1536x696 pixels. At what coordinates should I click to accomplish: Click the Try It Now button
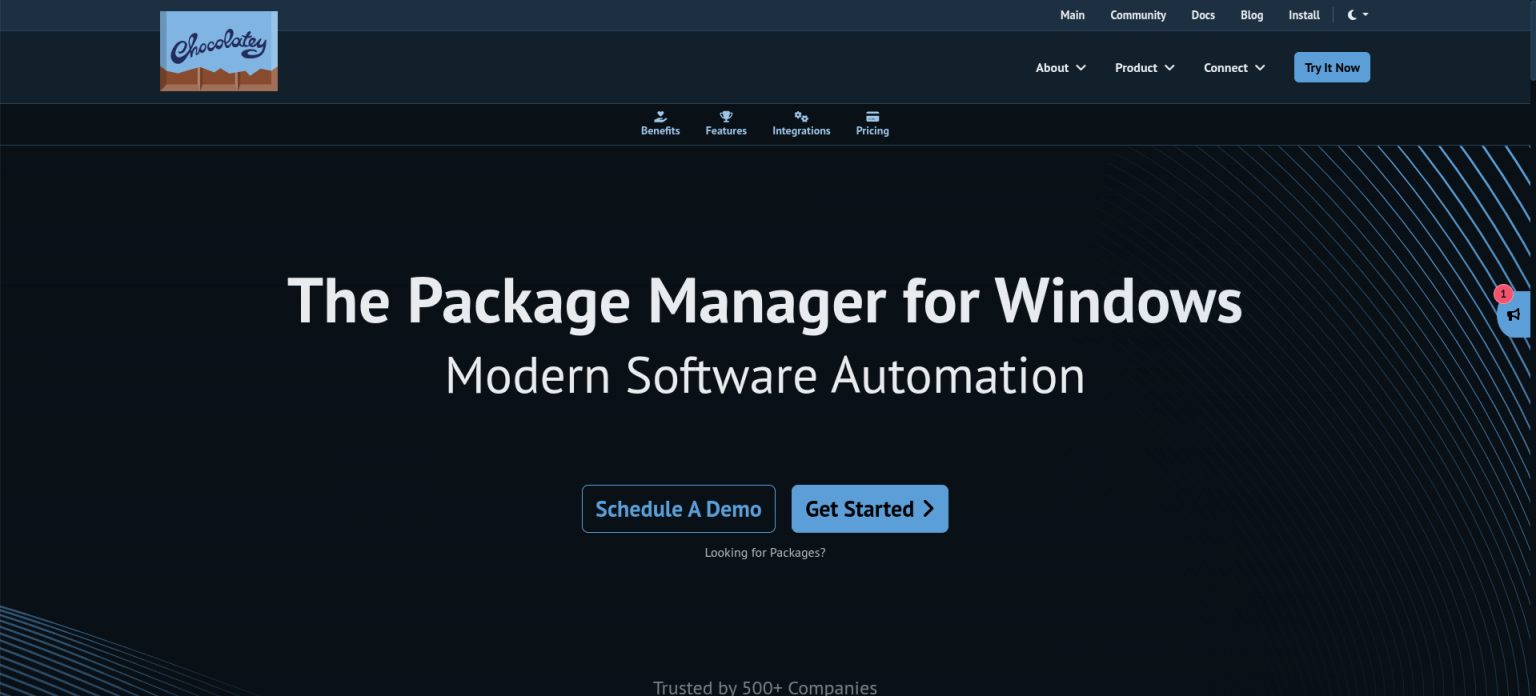(1332, 67)
